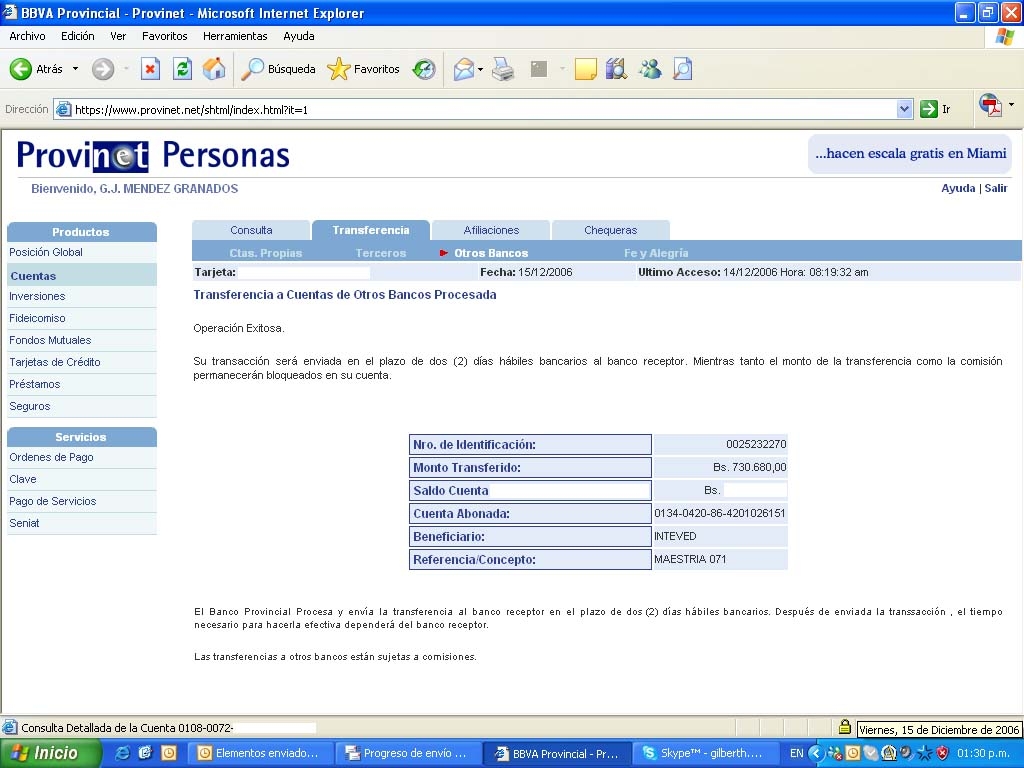Print the page with the printer icon
This screenshot has width=1024, height=768.
pos(503,69)
